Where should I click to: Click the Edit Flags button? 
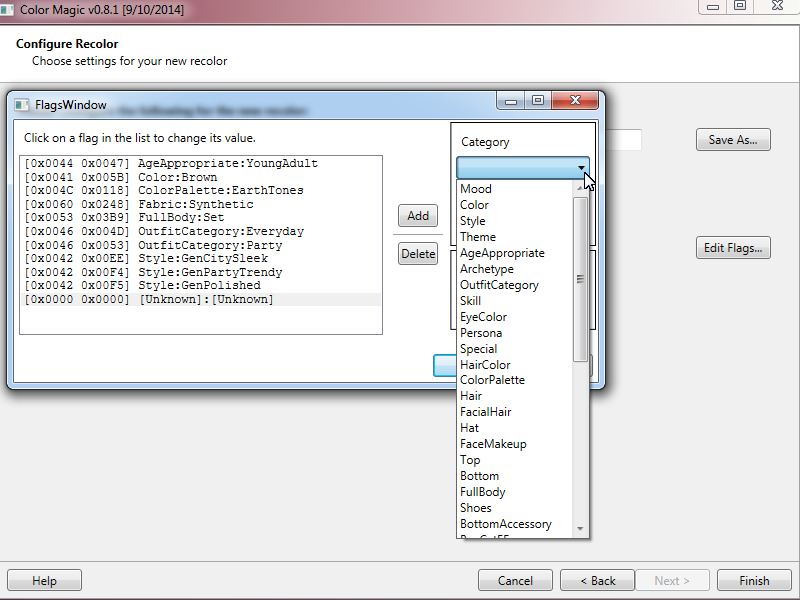click(733, 248)
